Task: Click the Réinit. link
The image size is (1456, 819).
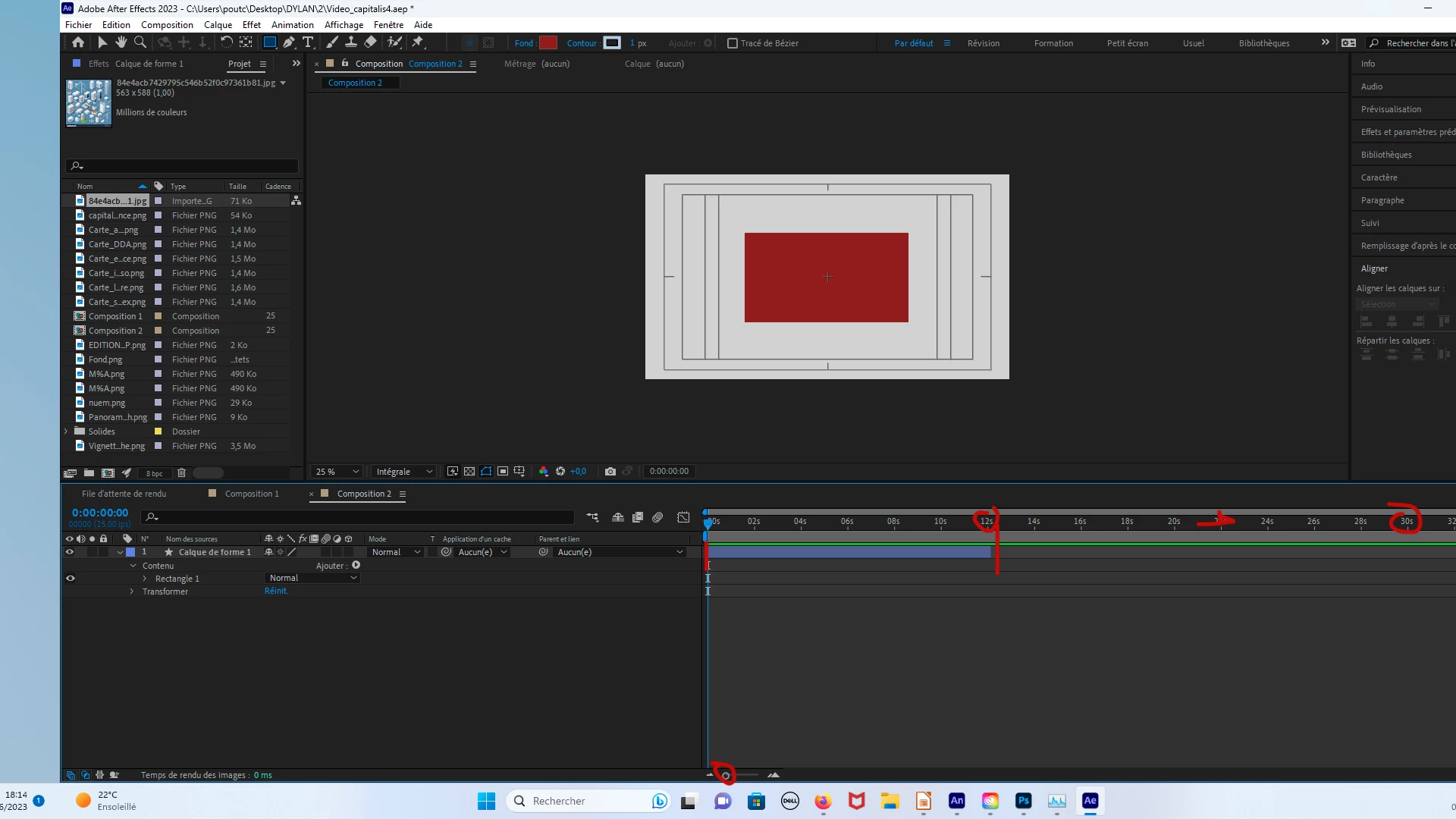Action: coord(276,591)
